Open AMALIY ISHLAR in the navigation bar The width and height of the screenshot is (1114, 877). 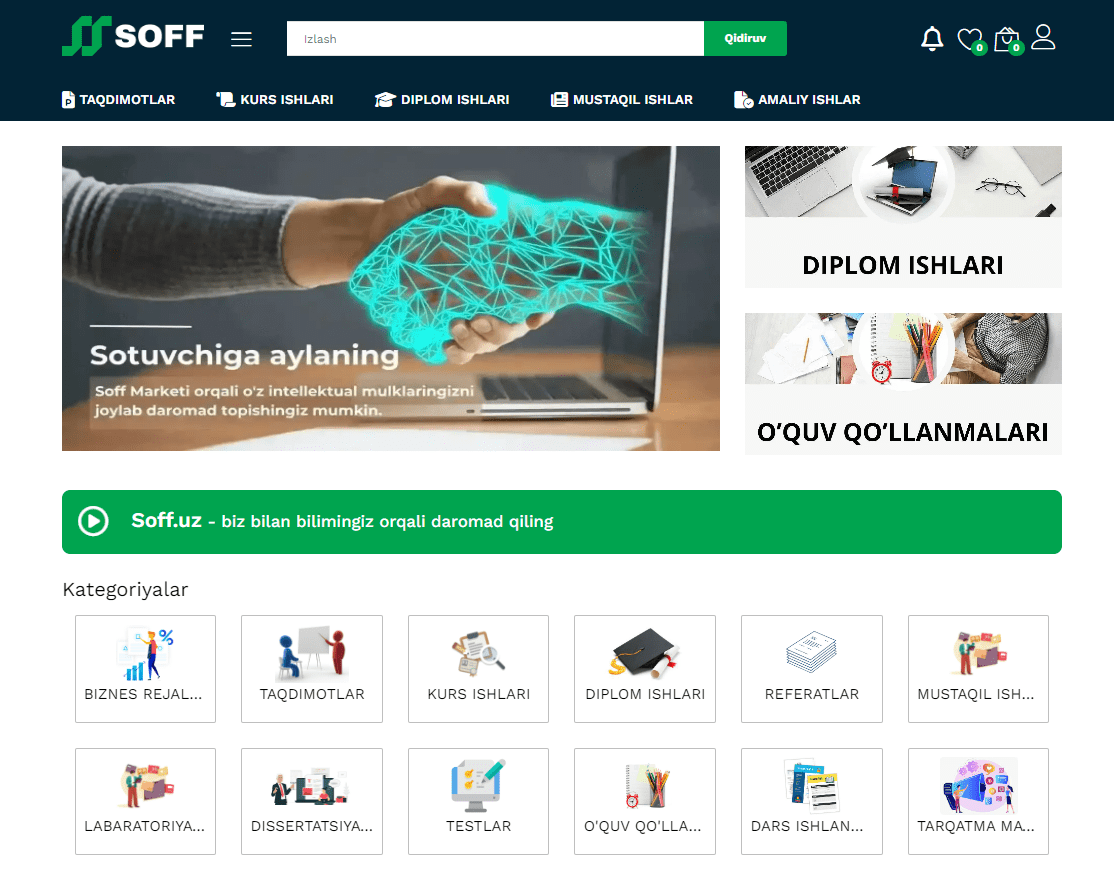[797, 99]
